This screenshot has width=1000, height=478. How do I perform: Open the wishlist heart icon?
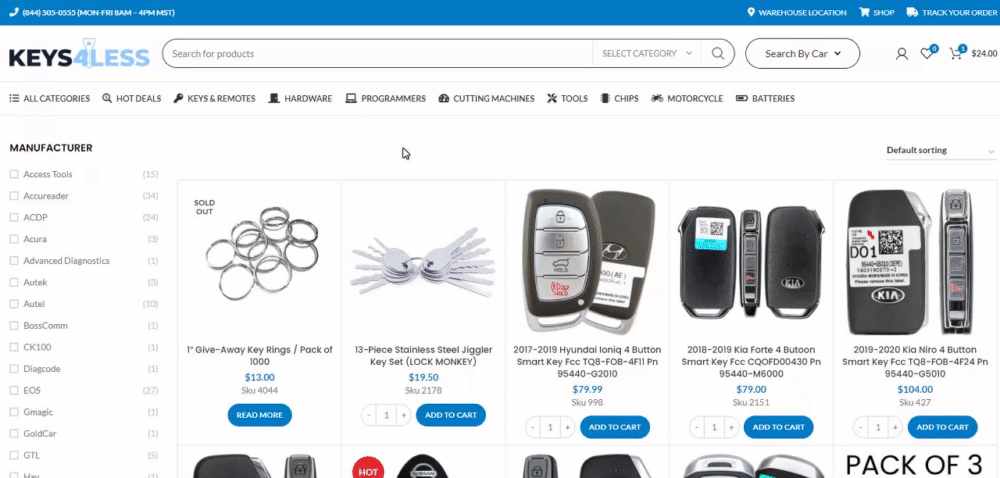click(927, 54)
